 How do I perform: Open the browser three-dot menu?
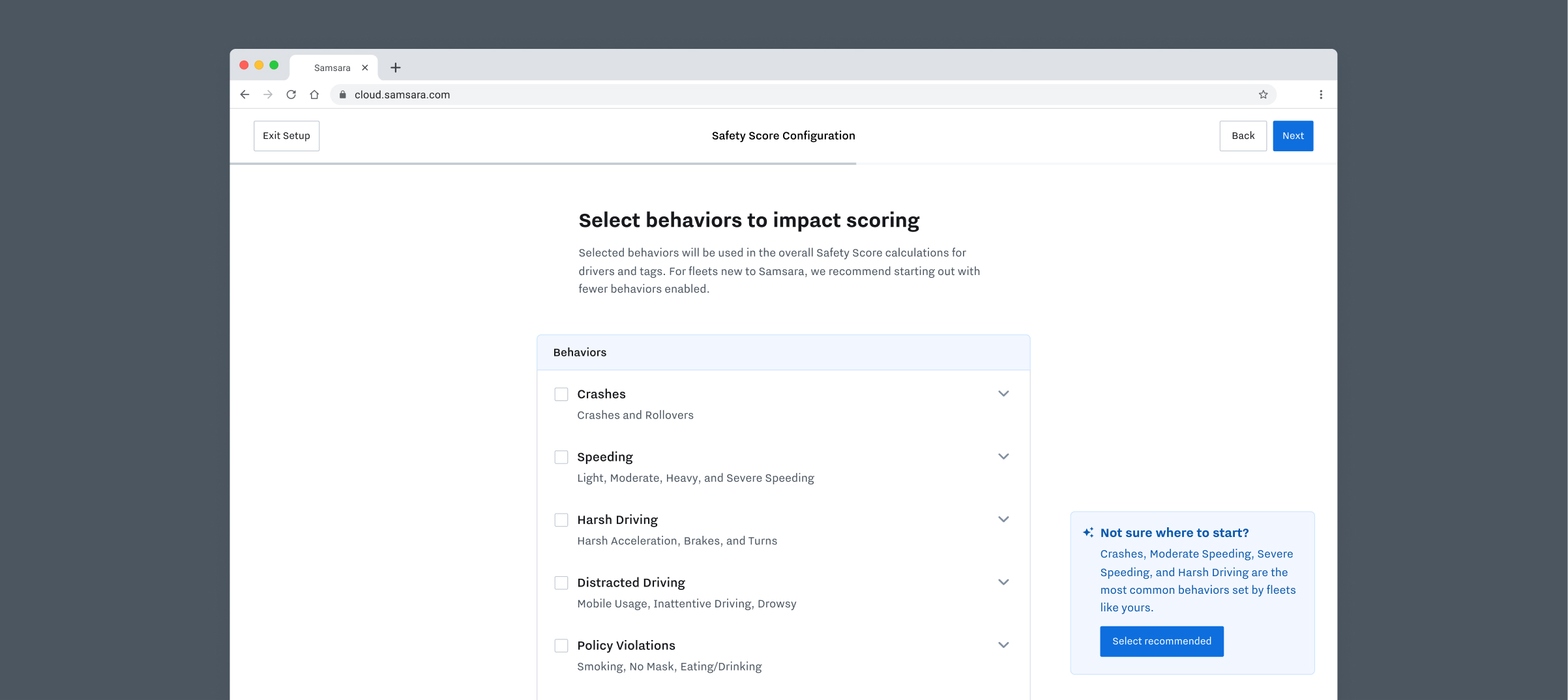[1321, 95]
